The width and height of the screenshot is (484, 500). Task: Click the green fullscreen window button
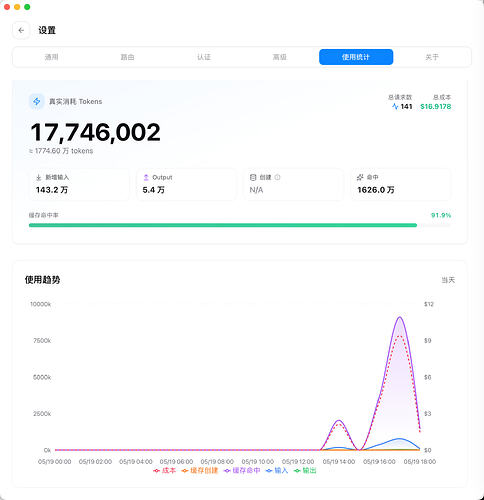tap(27, 7)
